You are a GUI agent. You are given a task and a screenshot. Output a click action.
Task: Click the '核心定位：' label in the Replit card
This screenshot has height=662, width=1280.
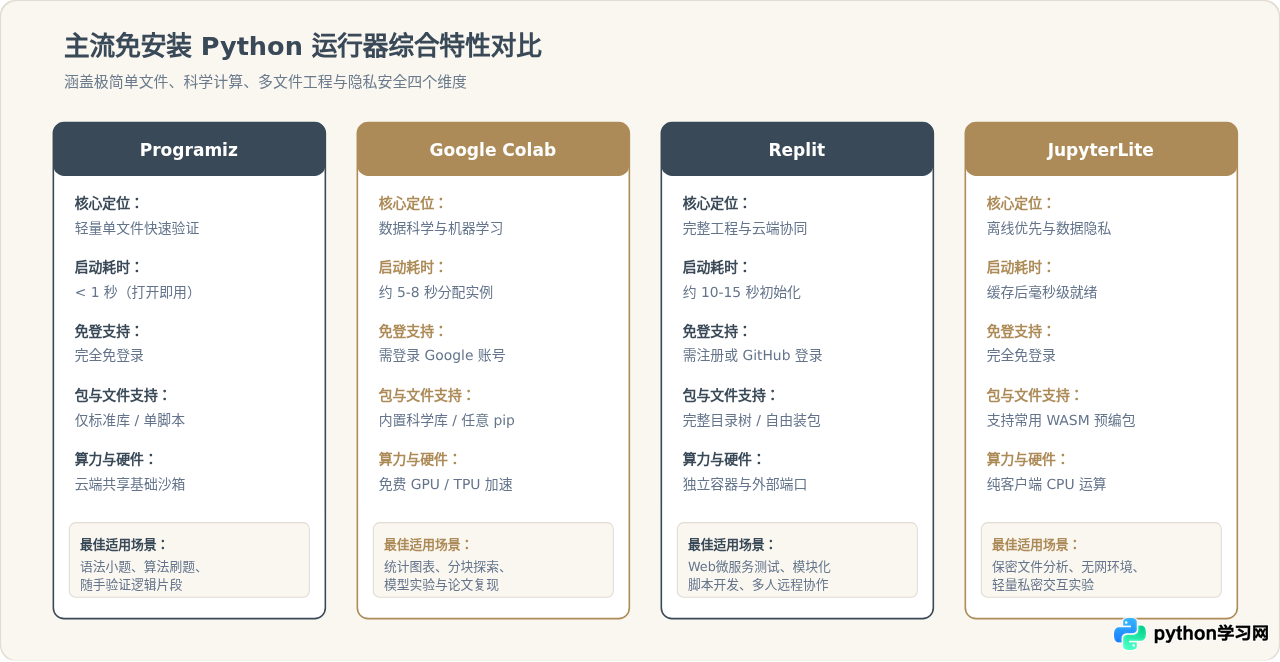pyautogui.click(x=716, y=203)
